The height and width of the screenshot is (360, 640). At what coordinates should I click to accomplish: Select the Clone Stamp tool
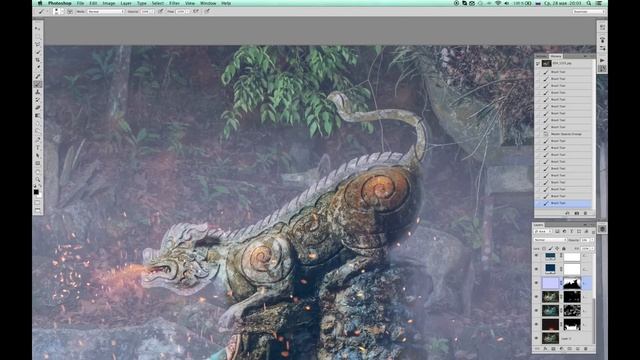pos(38,92)
